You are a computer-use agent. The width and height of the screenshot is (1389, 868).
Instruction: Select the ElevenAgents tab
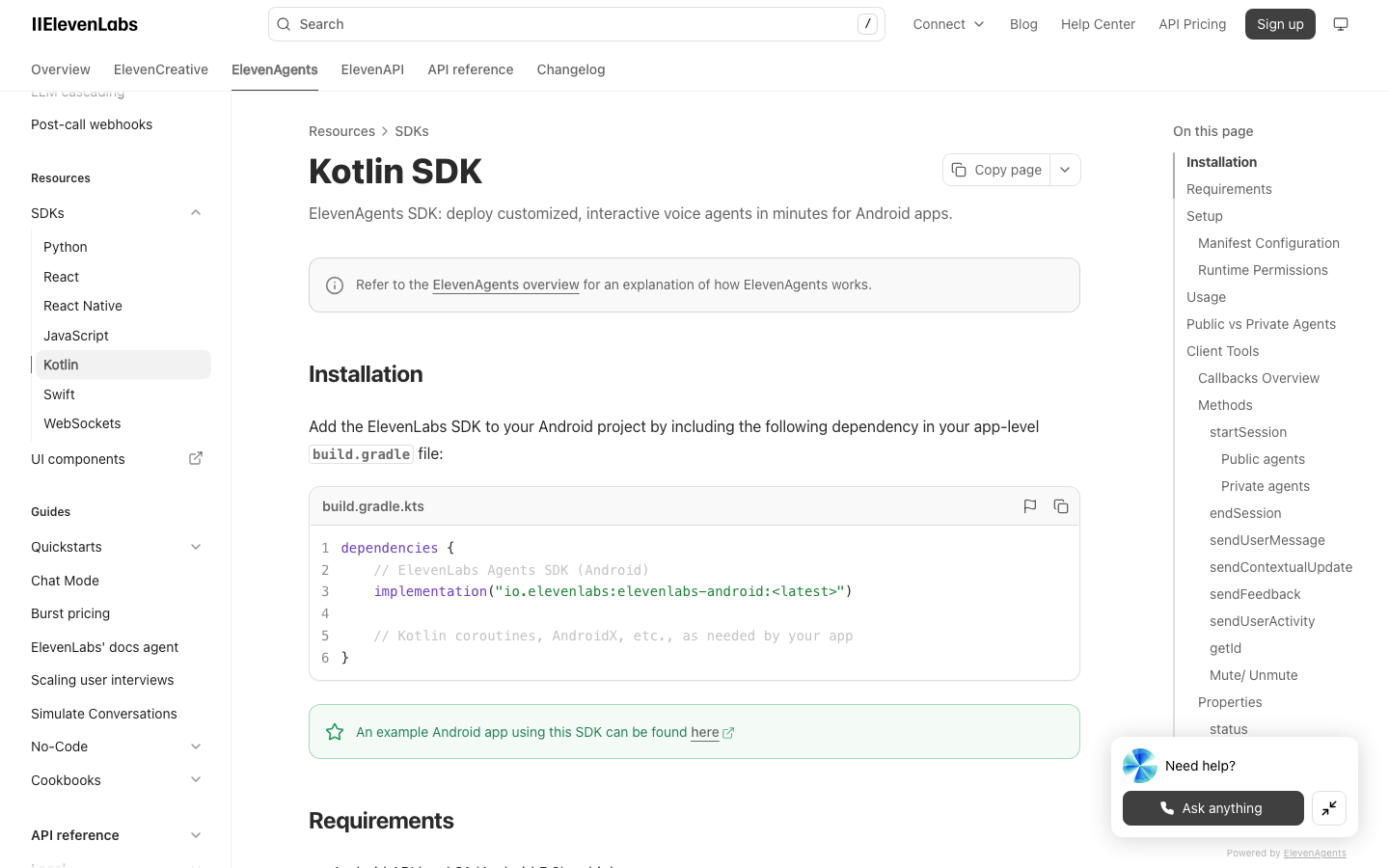275,69
